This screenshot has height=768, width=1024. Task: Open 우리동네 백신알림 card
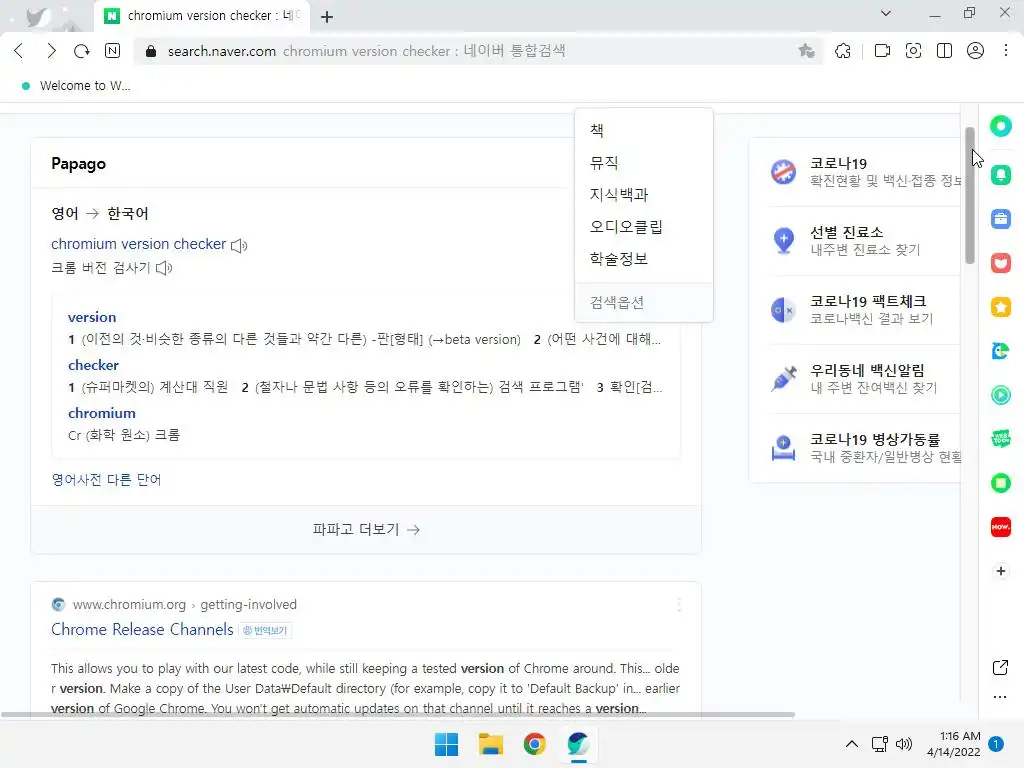[x=865, y=378]
